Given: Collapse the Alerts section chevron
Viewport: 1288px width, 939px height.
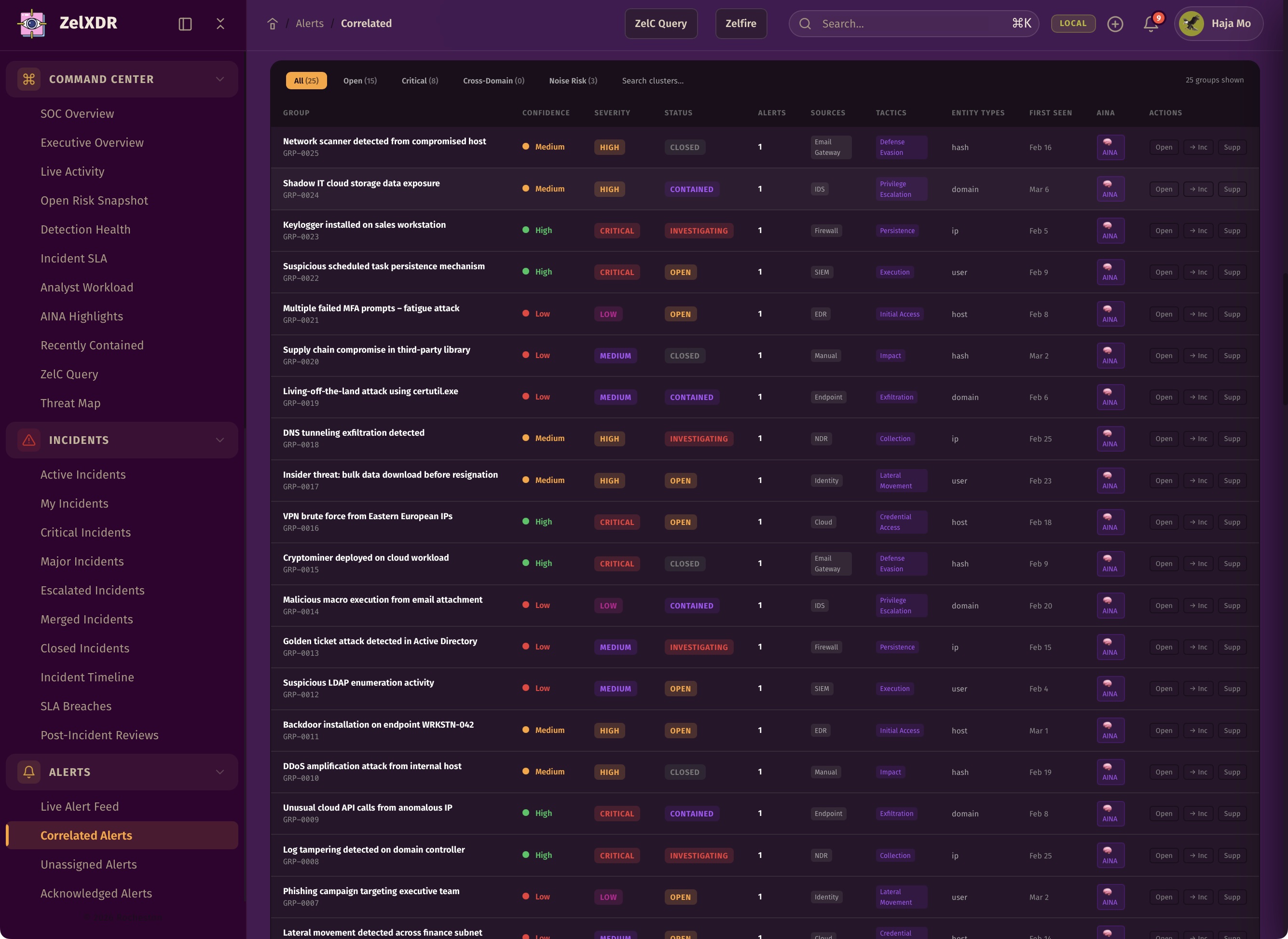Looking at the screenshot, I should (220, 772).
